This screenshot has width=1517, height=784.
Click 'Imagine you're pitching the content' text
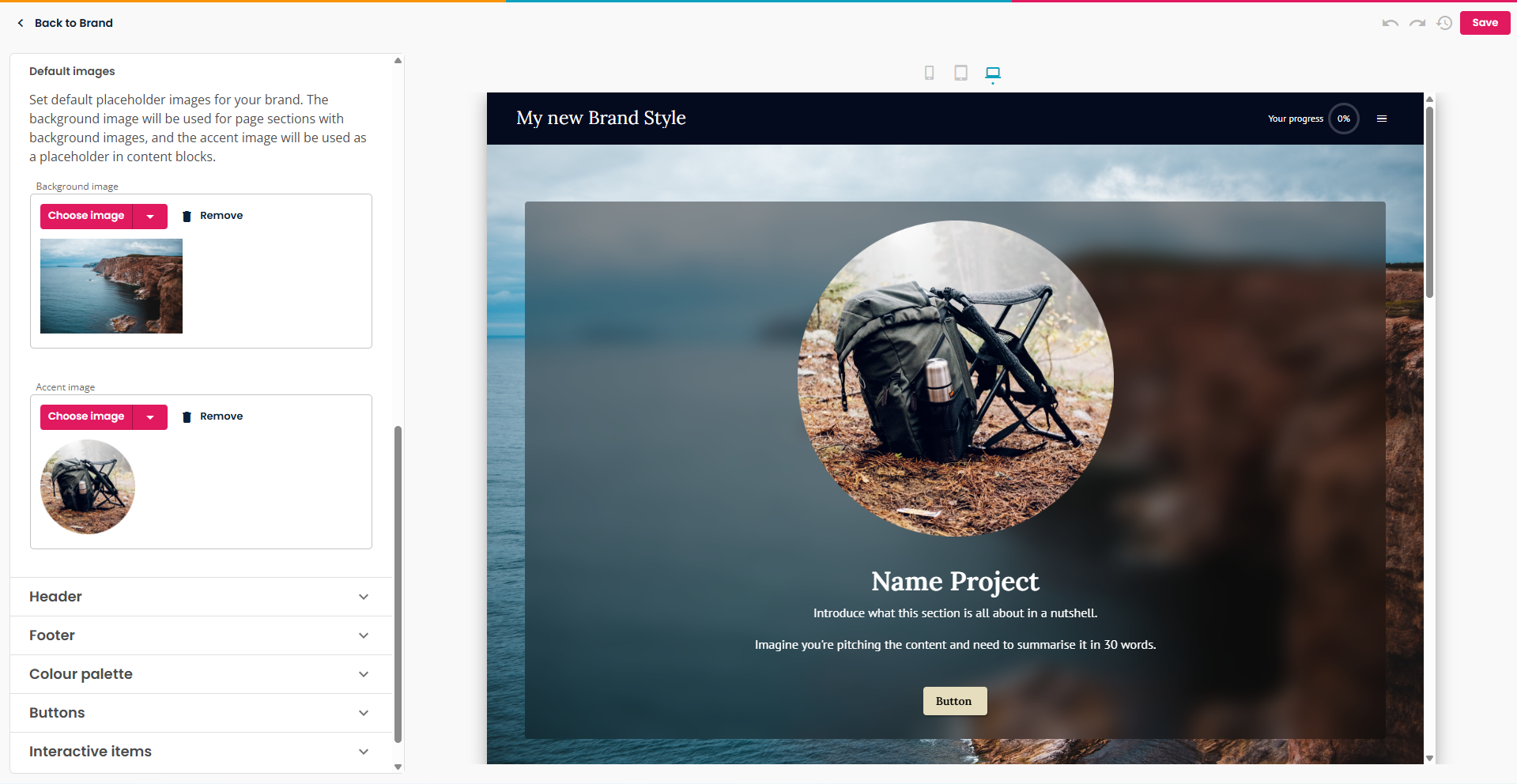[x=955, y=645]
